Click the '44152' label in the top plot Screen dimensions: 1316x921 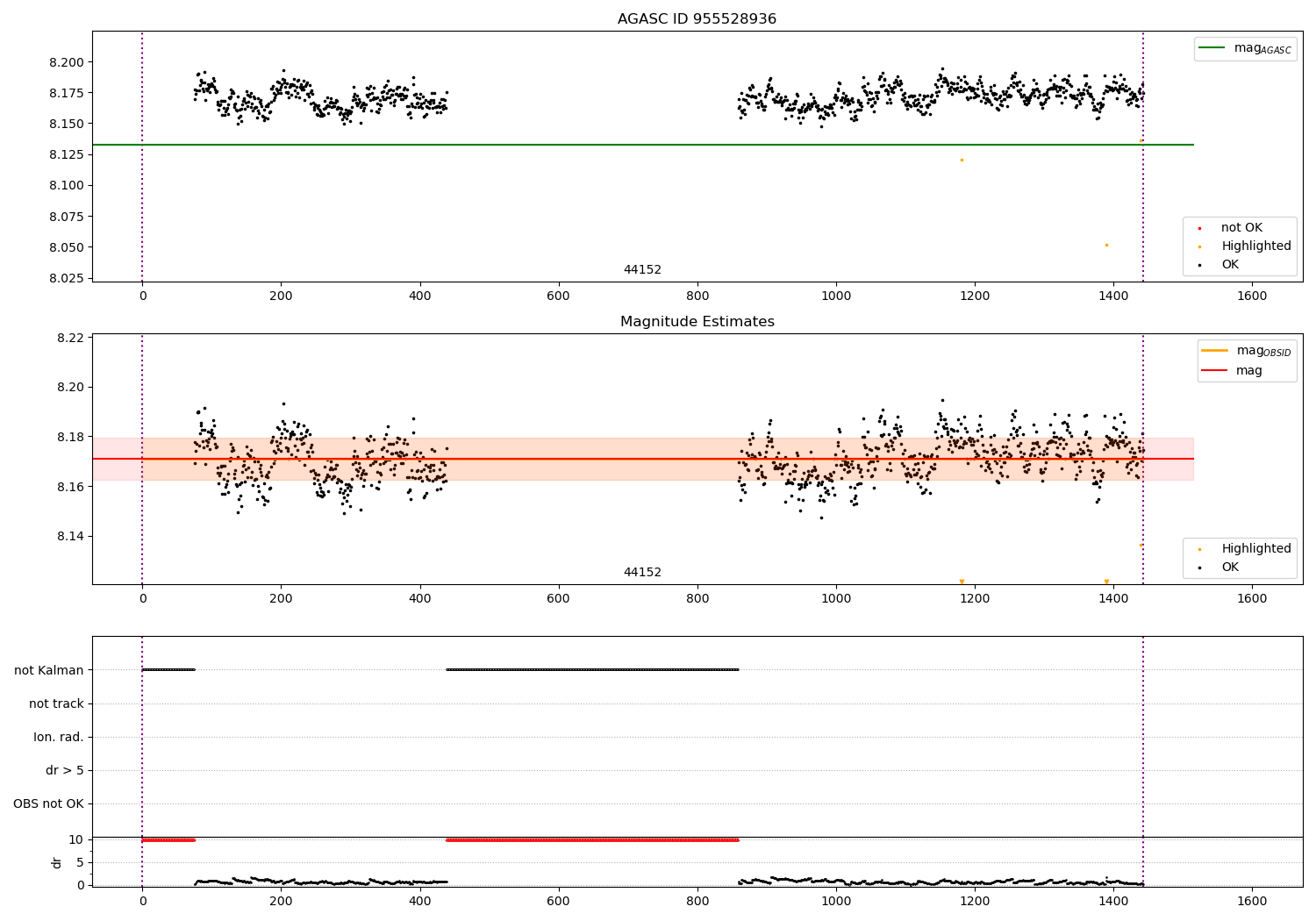pos(642,270)
